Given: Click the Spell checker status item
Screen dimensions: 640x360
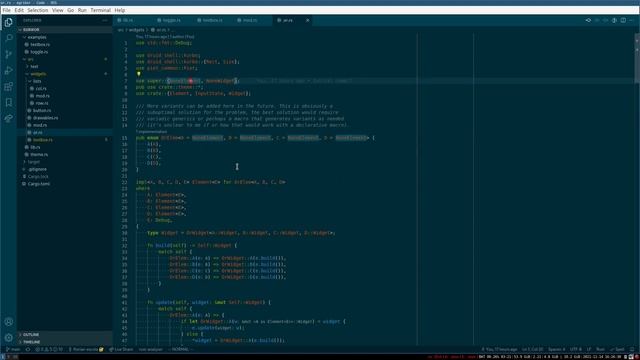Looking at the screenshot, I should pos(617,349).
